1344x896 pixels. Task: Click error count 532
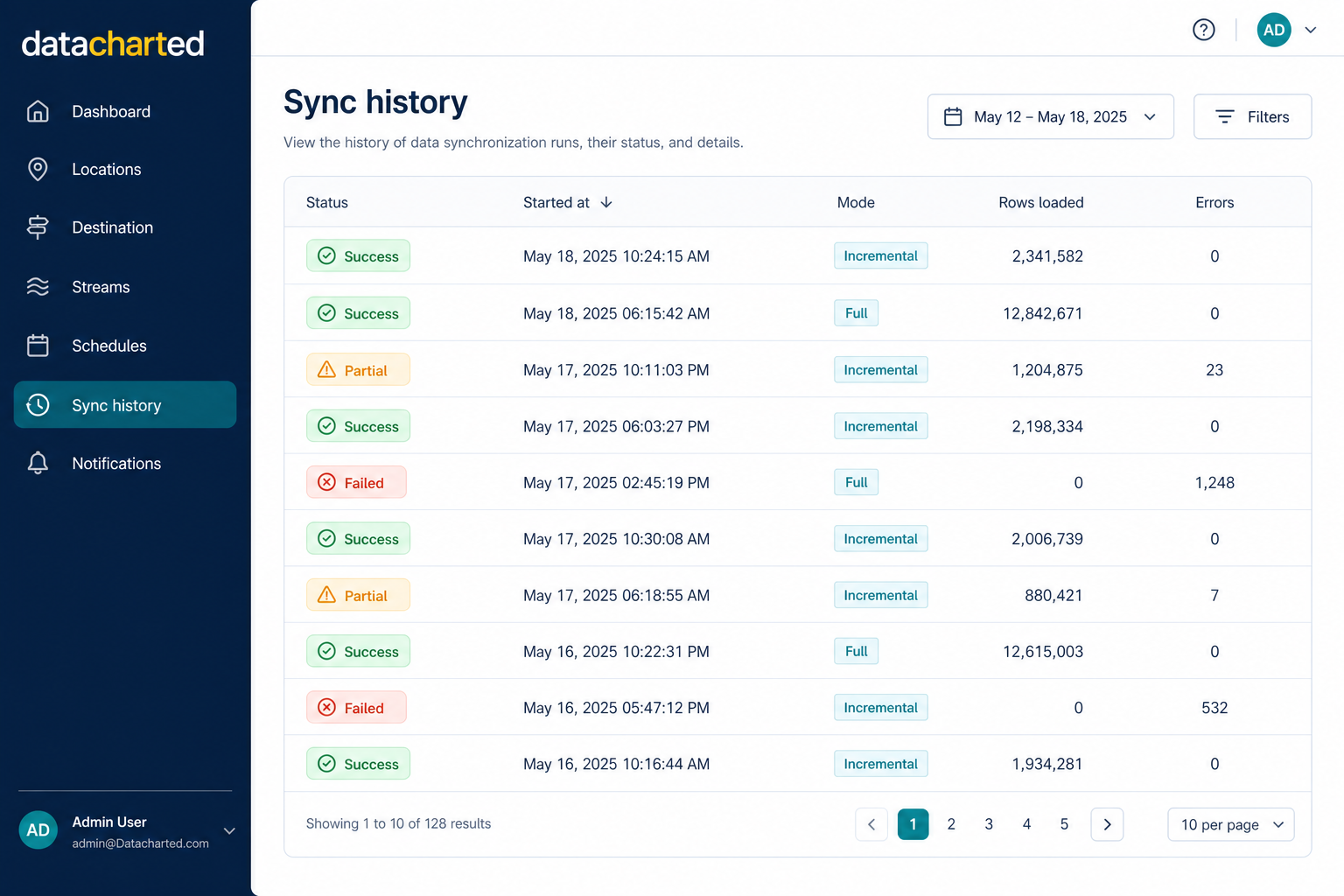(1214, 708)
